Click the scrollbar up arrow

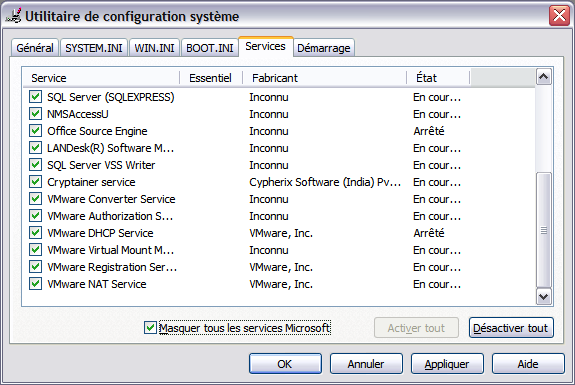pyautogui.click(x=543, y=77)
